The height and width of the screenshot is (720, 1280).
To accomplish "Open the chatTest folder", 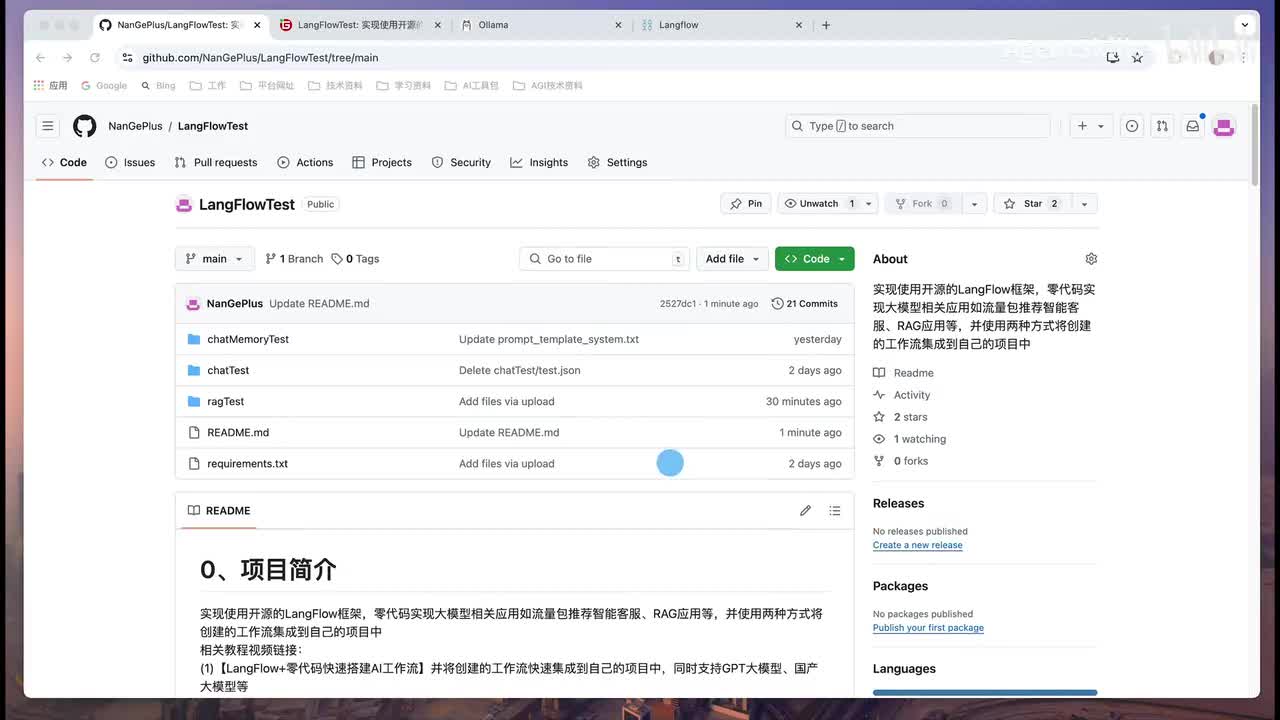I will [x=228, y=370].
